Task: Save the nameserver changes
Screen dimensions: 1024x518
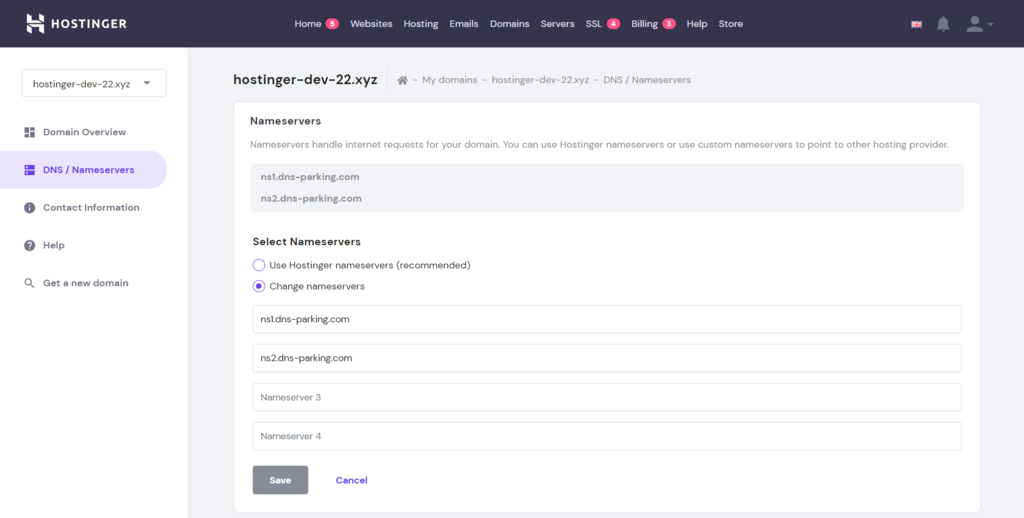Action: [280, 480]
